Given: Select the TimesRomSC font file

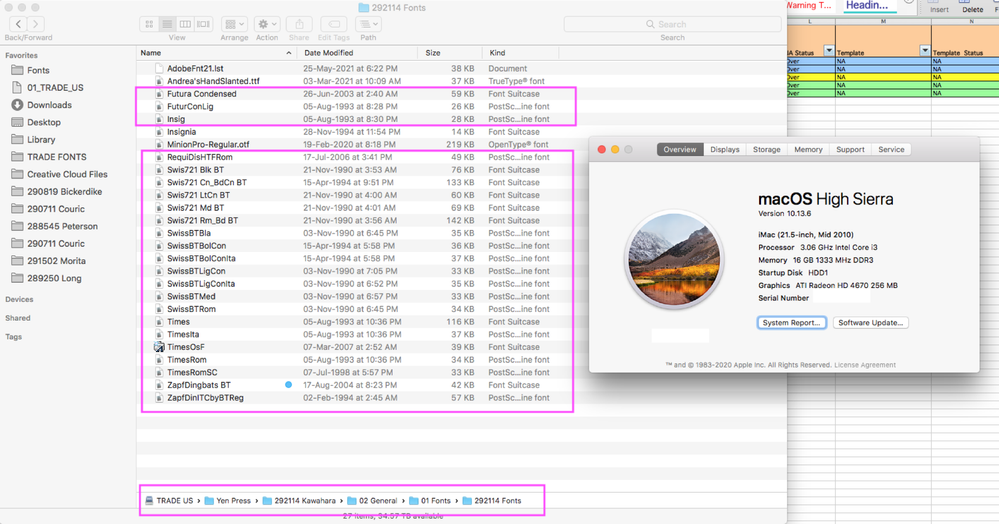Looking at the screenshot, I should coord(192,372).
